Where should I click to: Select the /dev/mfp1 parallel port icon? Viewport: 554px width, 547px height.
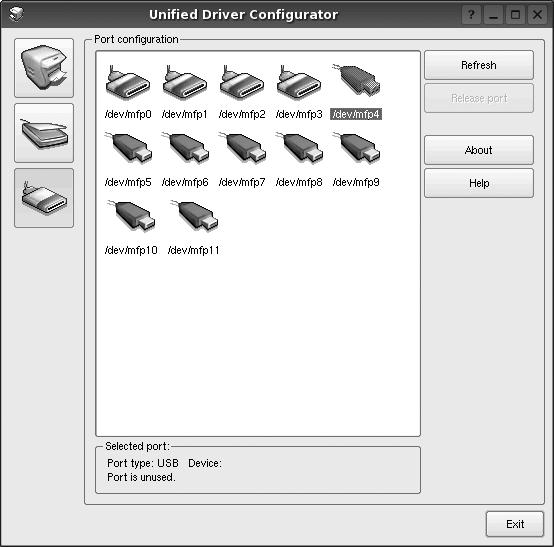[x=185, y=83]
